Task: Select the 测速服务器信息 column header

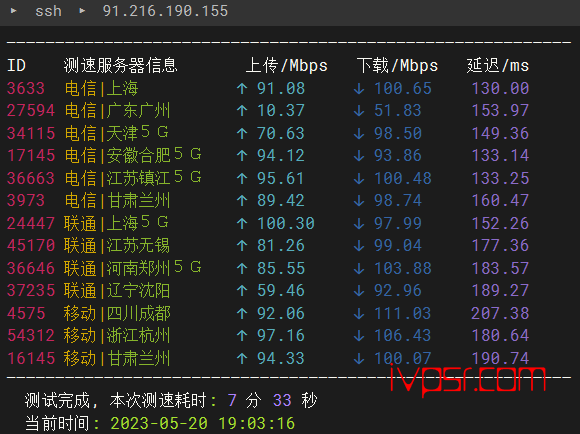Action: pos(121,65)
